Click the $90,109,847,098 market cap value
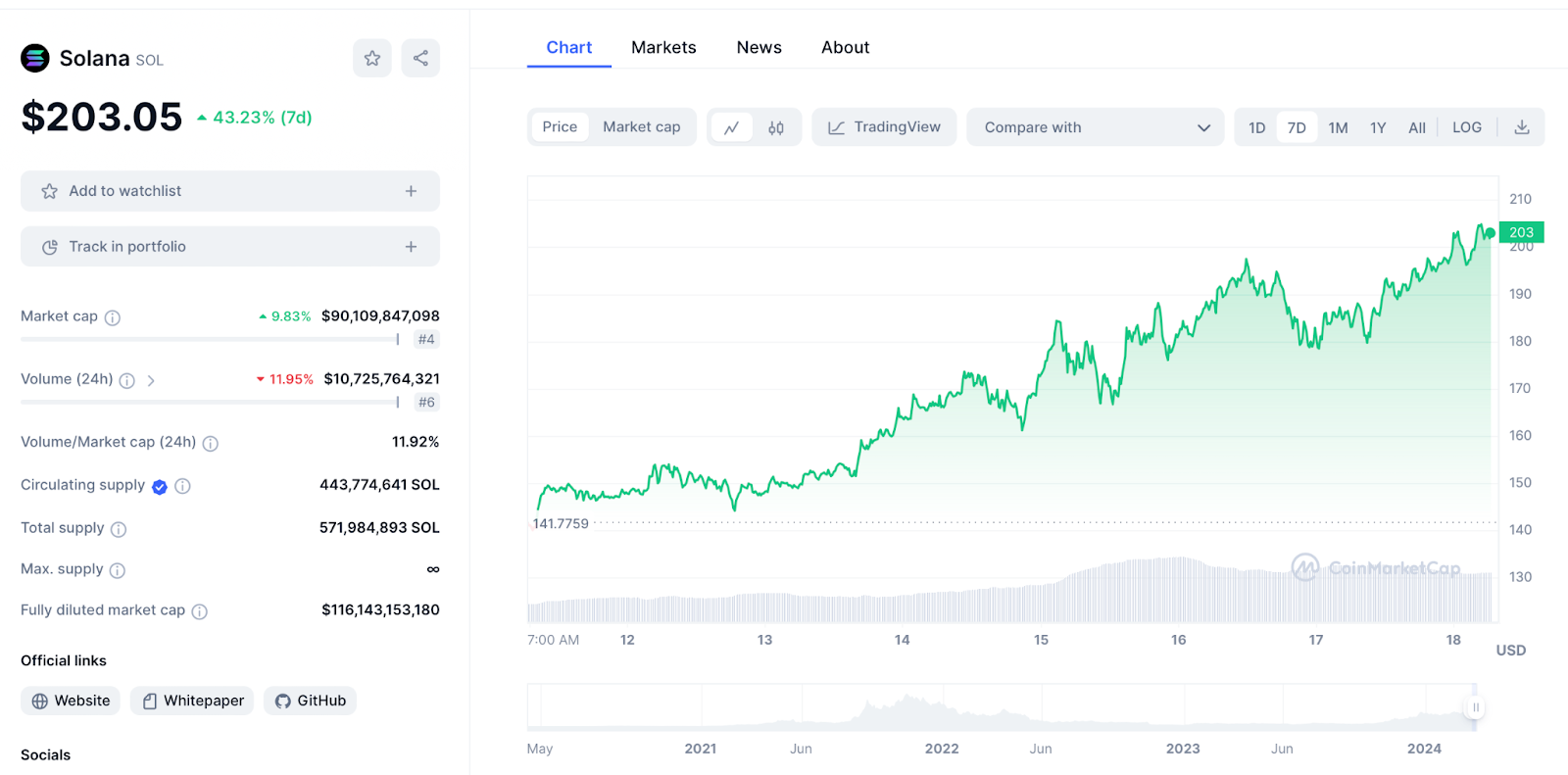The height and width of the screenshot is (775, 1568). (x=380, y=316)
